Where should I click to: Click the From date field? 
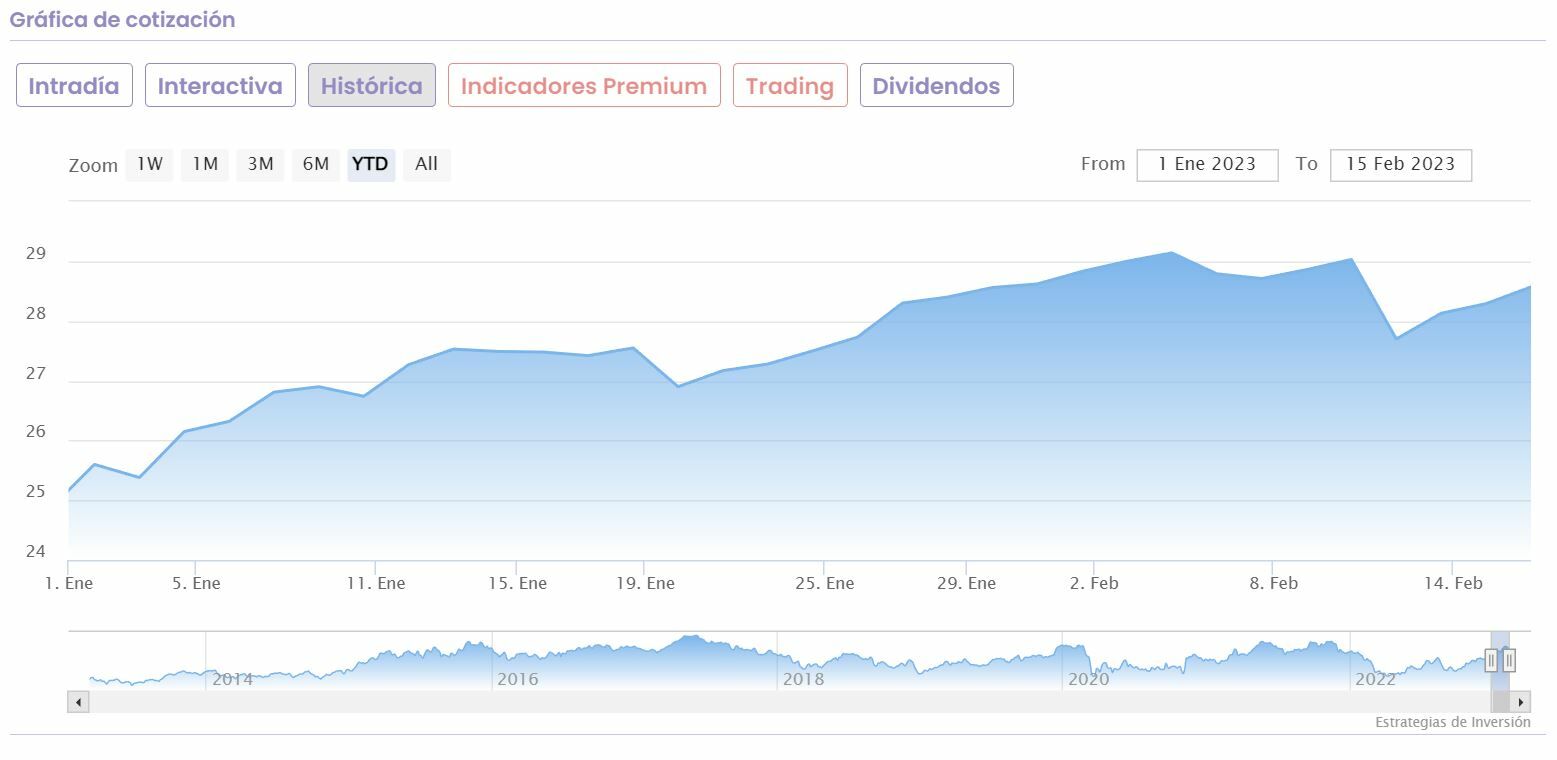pos(1207,164)
